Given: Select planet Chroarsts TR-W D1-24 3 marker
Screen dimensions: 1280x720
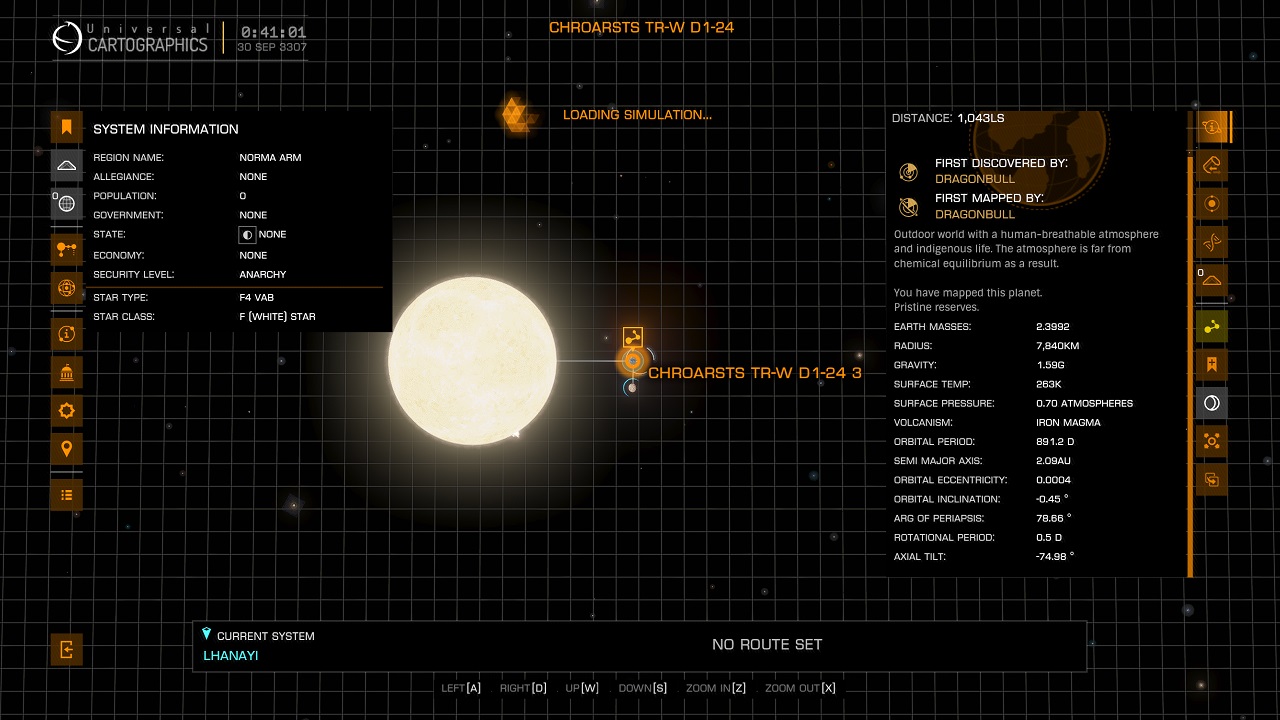Looking at the screenshot, I should tap(632, 360).
